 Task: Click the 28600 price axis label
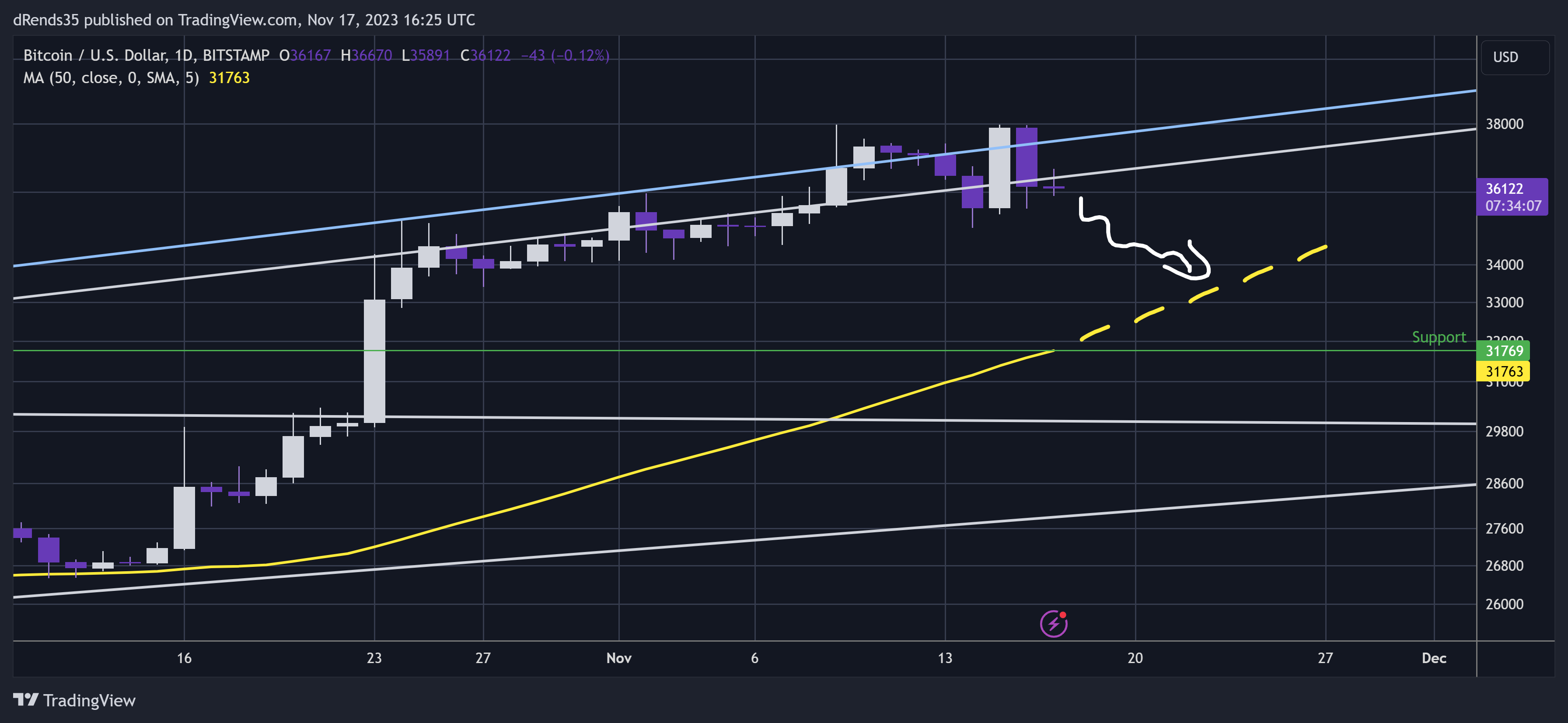[1504, 484]
